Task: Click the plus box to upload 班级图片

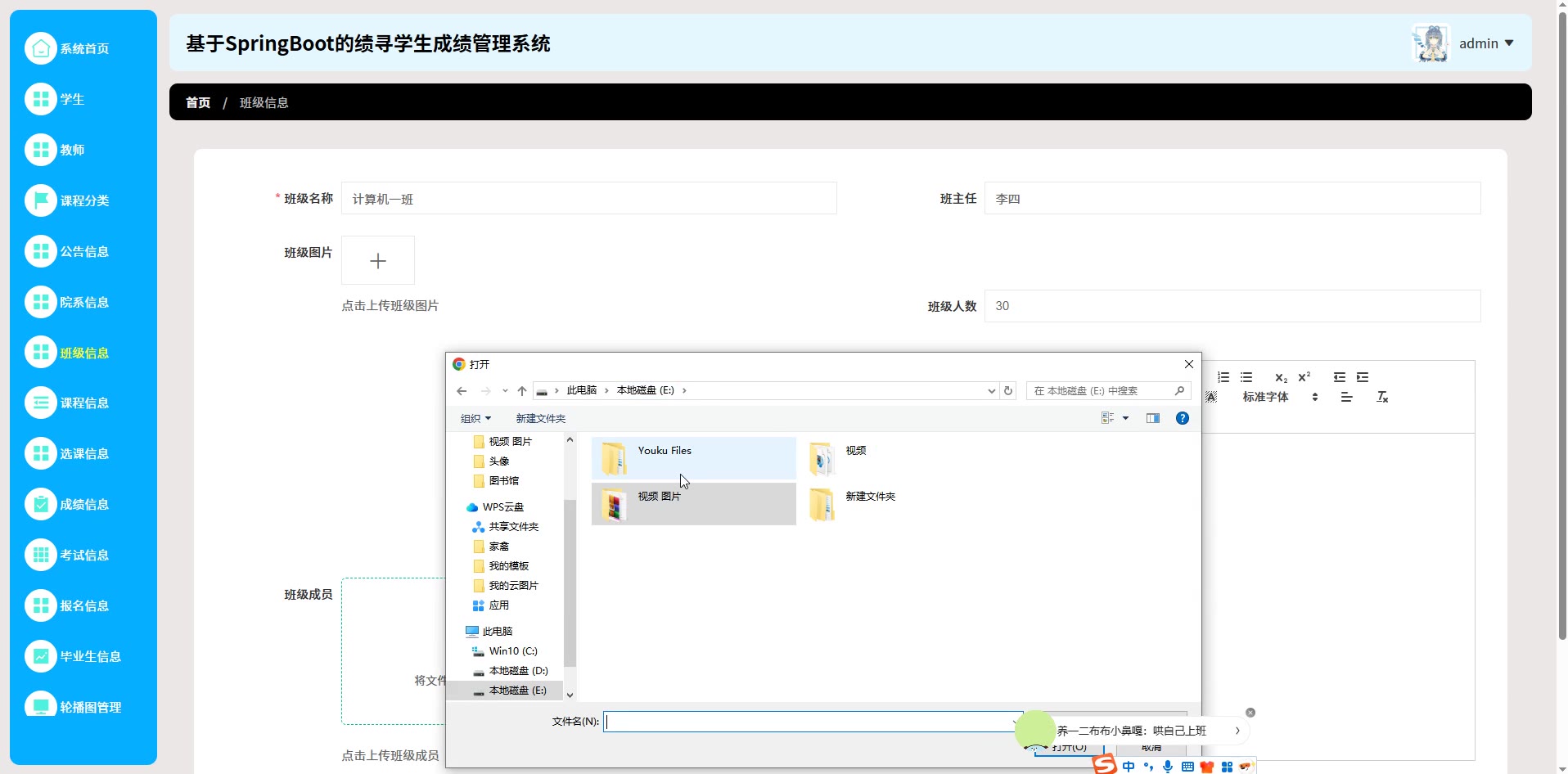Action: 378,260
